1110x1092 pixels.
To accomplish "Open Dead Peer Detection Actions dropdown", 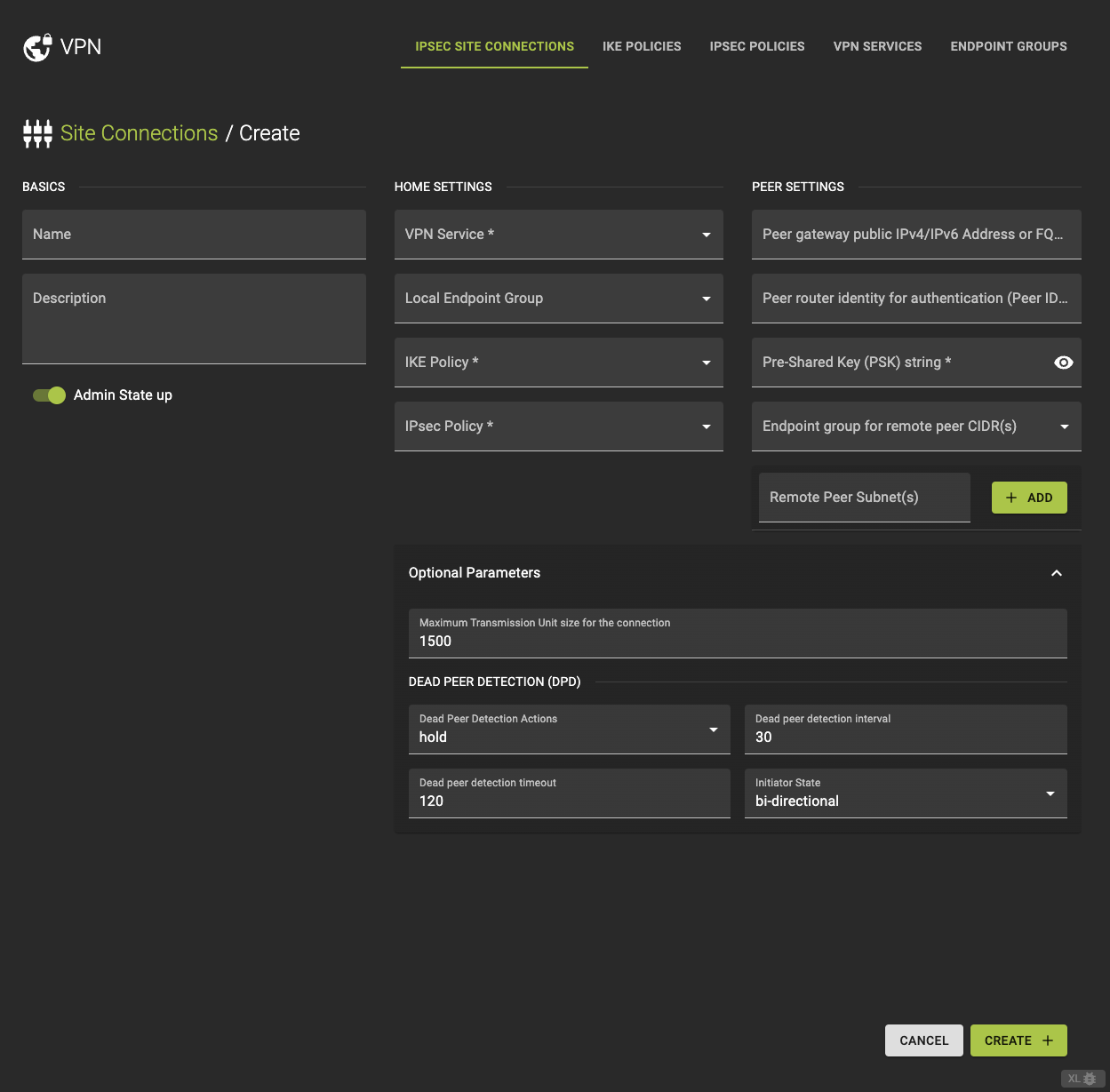I will [569, 729].
